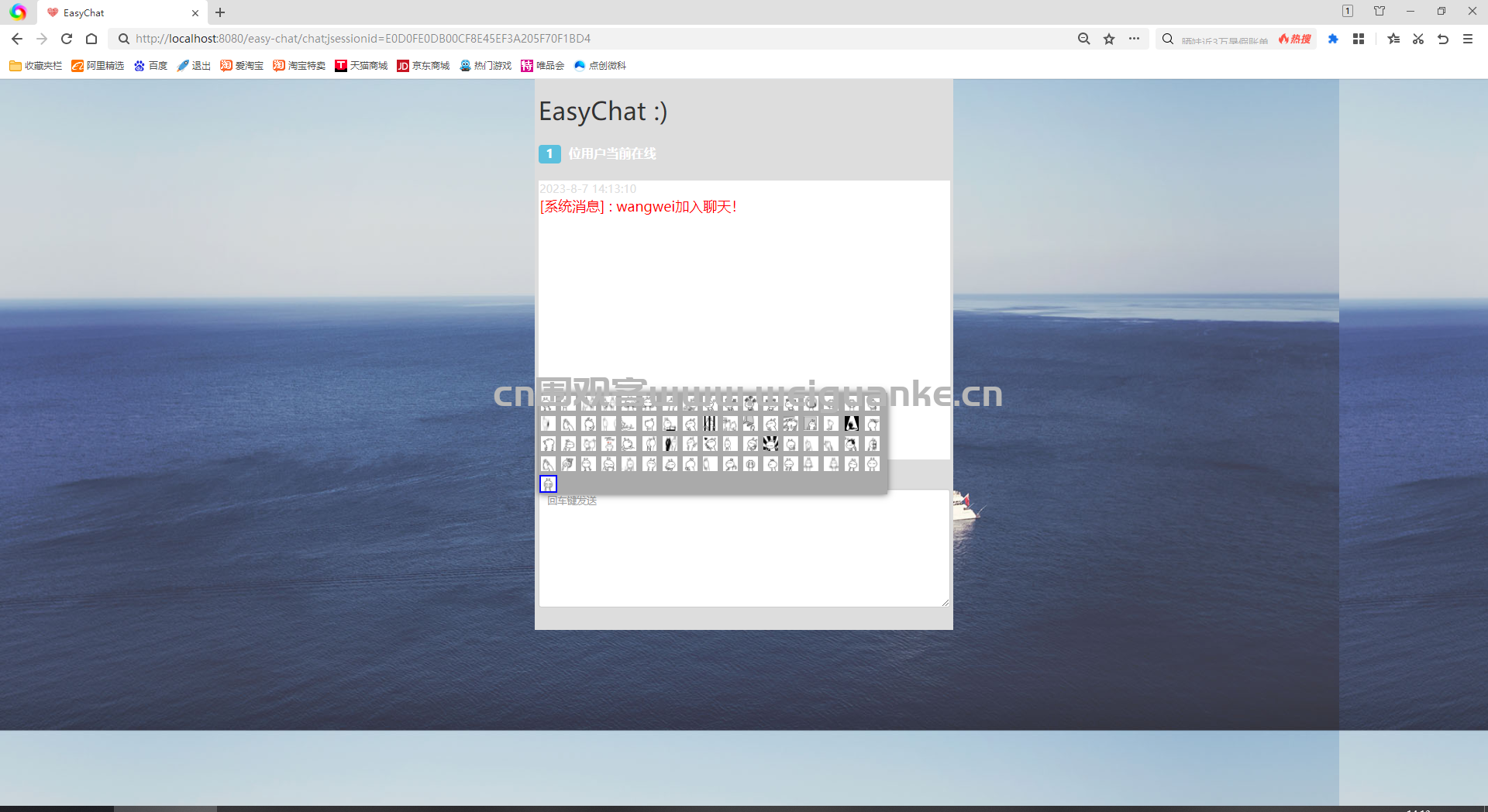Click the message box resize handle

click(x=945, y=602)
